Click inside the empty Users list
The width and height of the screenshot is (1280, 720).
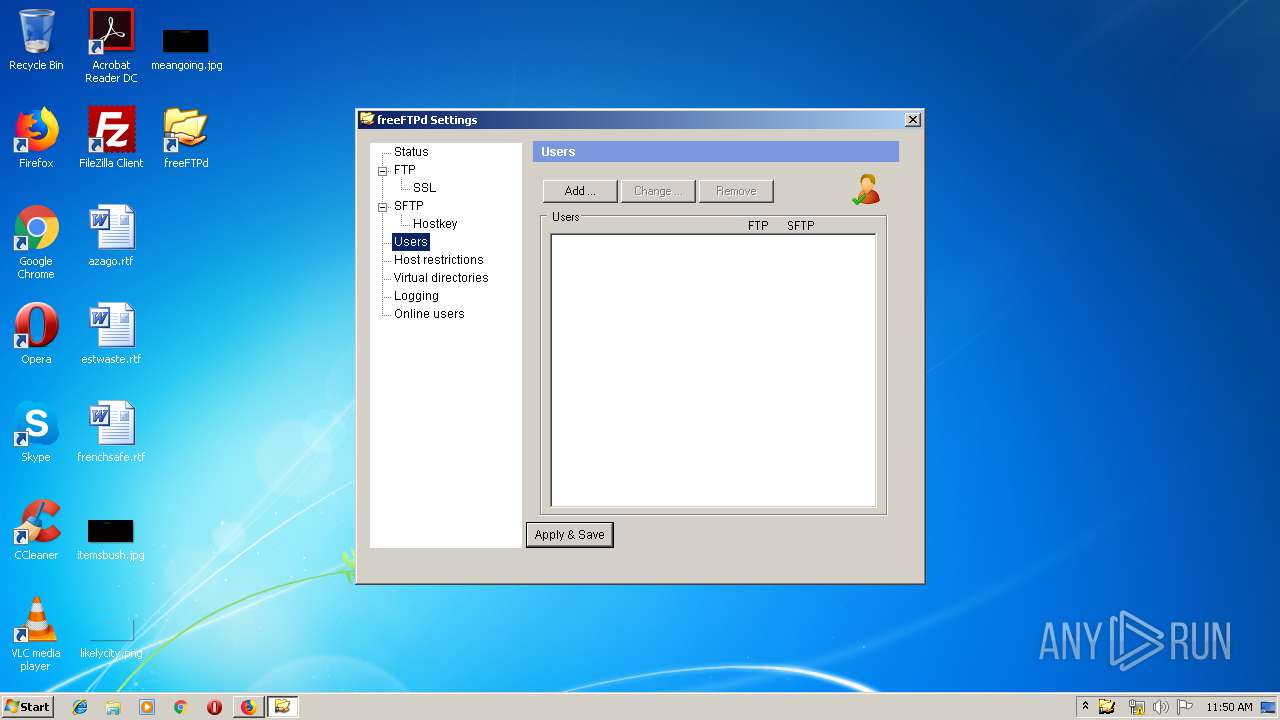click(x=713, y=371)
